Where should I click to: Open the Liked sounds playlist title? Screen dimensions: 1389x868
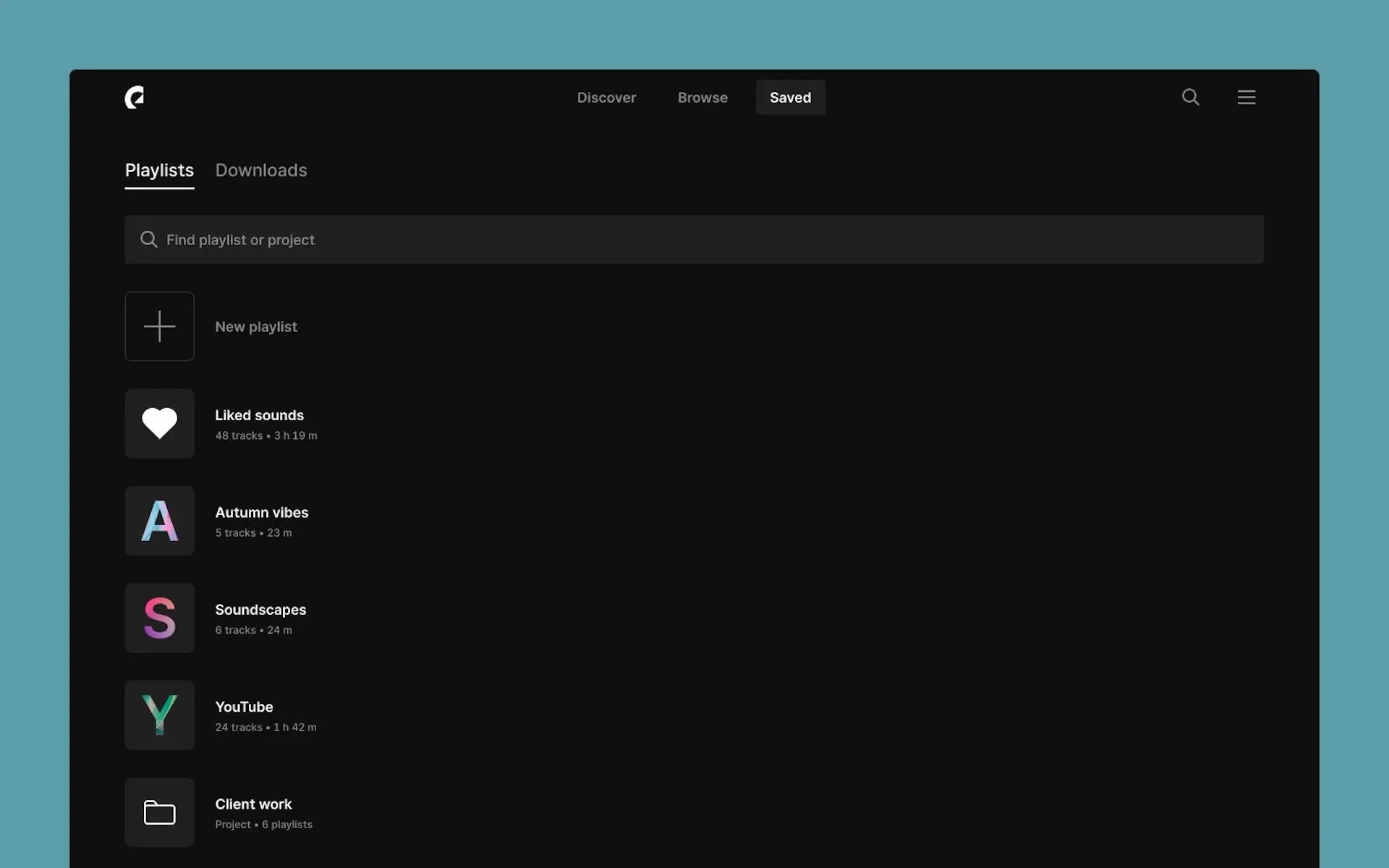[259, 415]
